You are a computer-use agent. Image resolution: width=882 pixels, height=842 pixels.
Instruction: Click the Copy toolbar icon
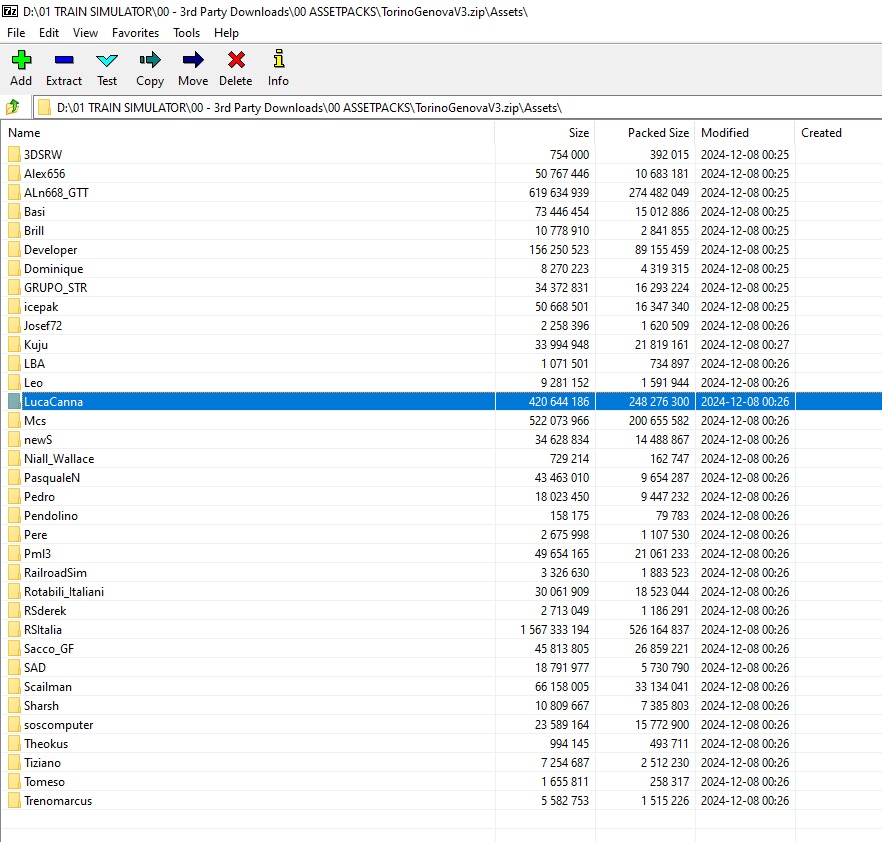(x=150, y=61)
